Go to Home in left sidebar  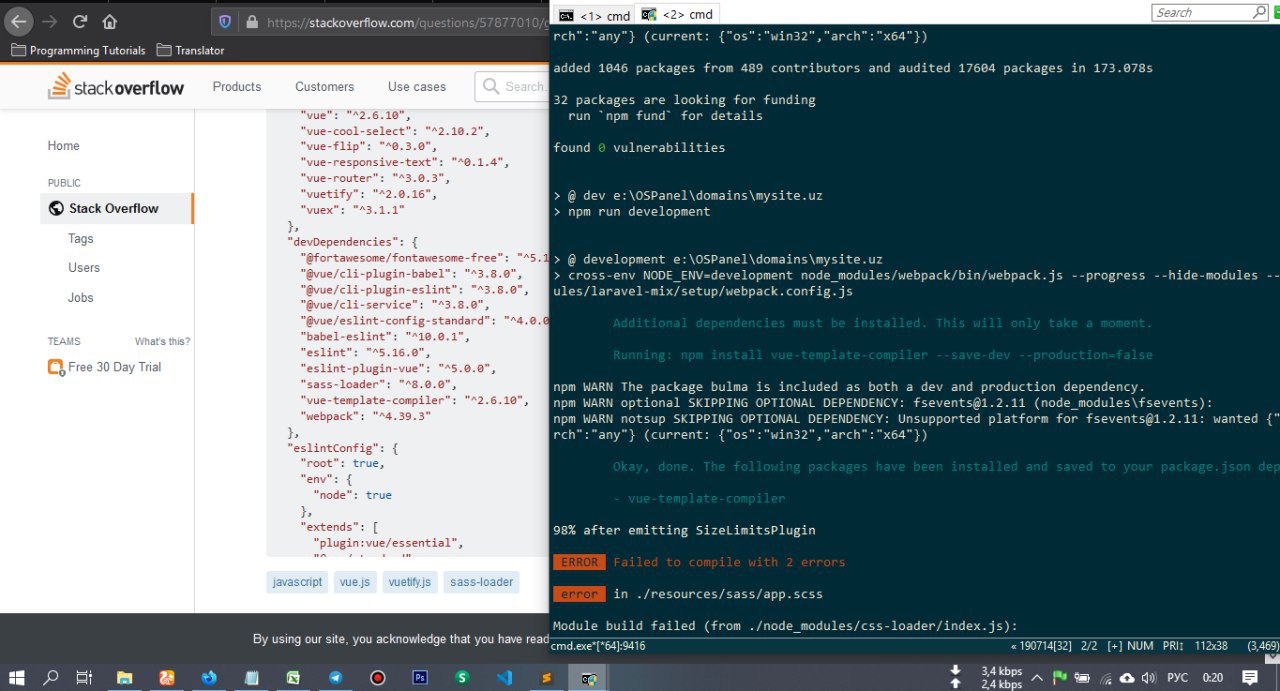point(63,146)
